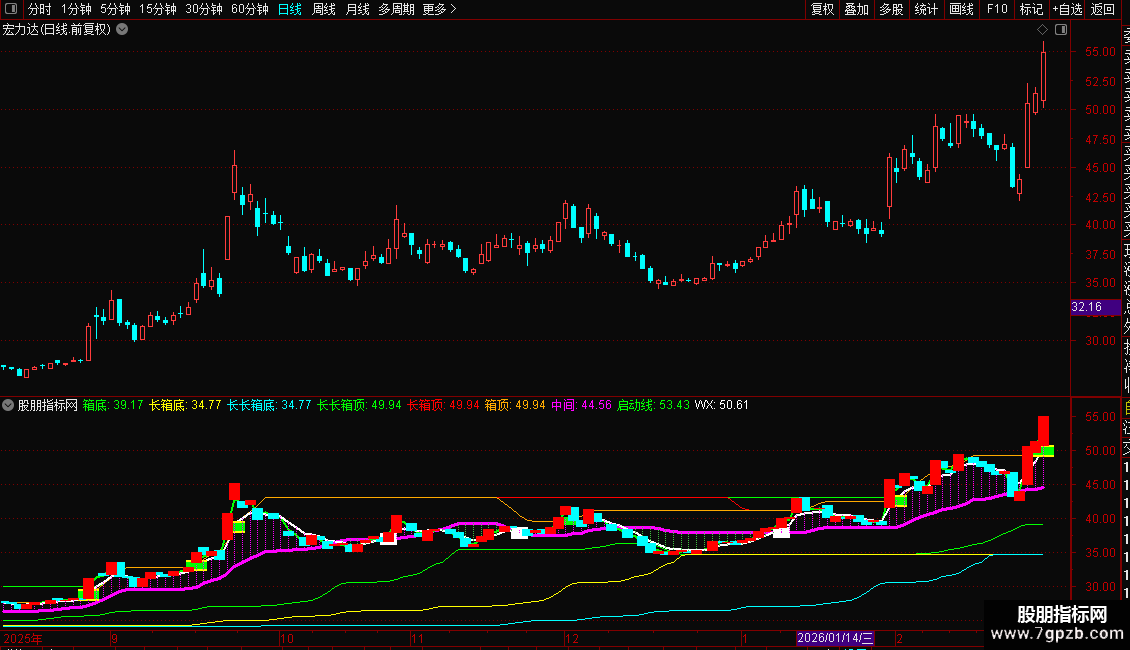Select the 60分钟 timeframe
The height and width of the screenshot is (650, 1130).
tap(249, 10)
